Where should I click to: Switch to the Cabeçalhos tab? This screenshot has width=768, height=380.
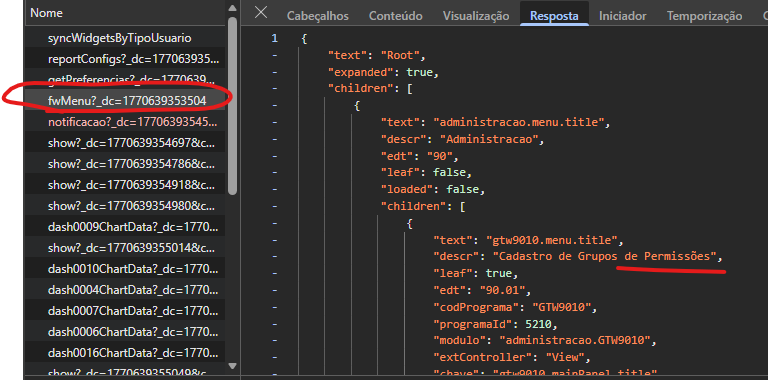[318, 16]
